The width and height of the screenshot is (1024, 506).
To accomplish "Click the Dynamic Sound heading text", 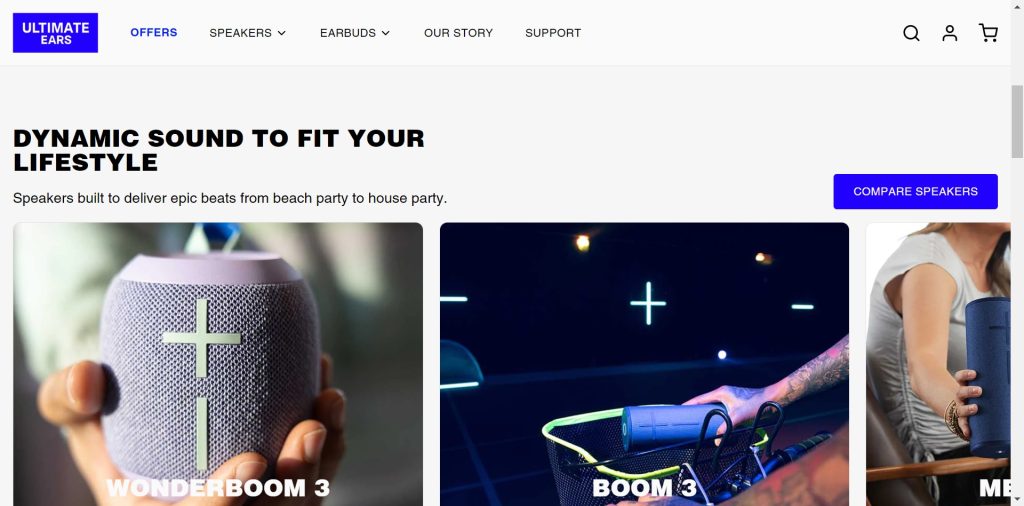I will 219,150.
